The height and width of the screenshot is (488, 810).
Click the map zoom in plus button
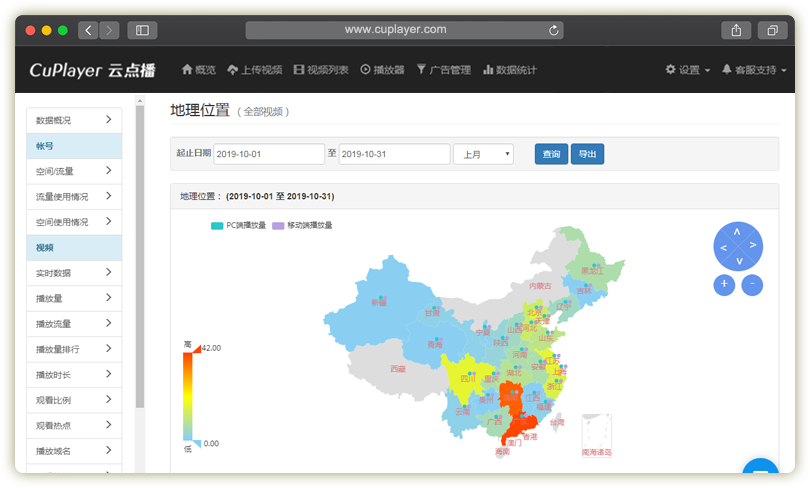tap(724, 285)
